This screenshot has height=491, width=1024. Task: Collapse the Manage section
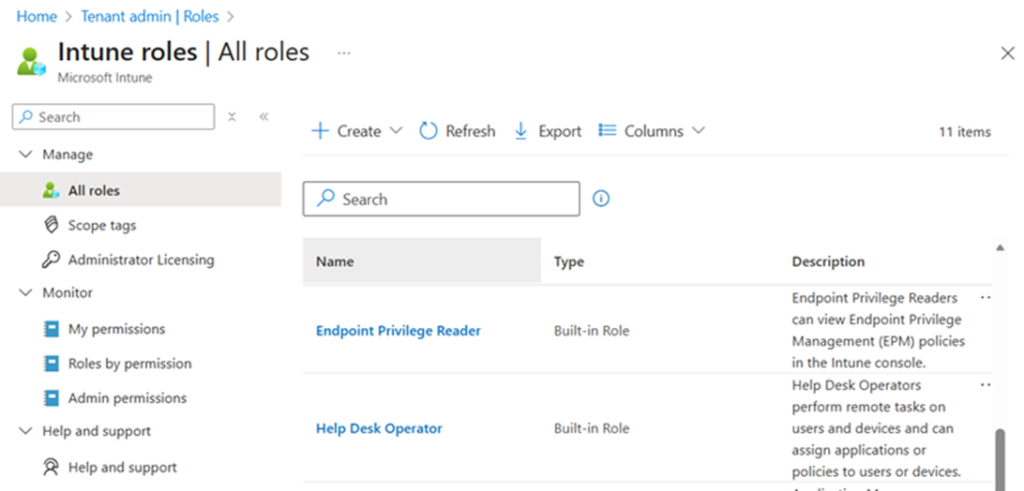pyautogui.click(x=26, y=155)
